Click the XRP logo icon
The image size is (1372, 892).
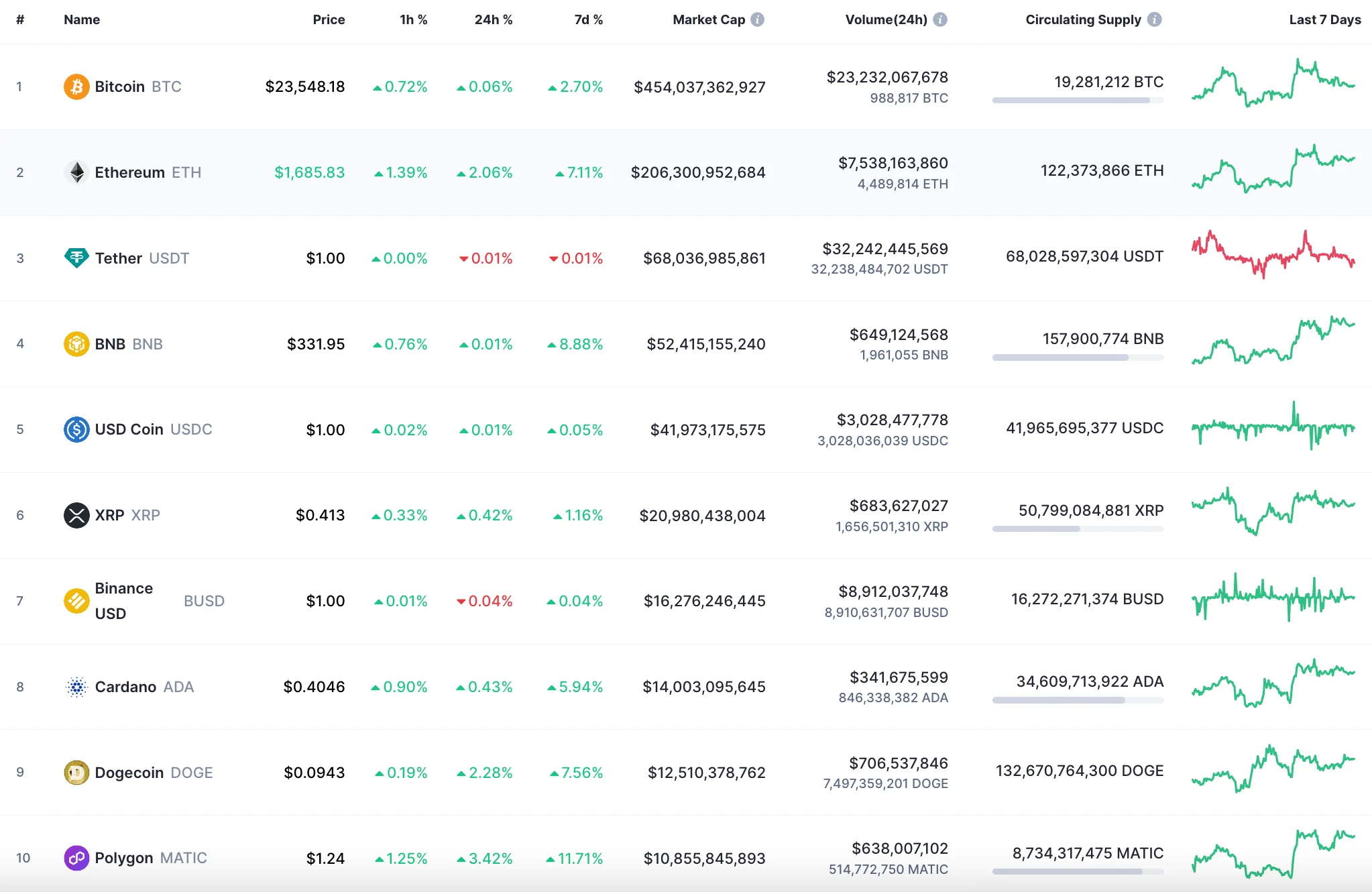click(x=77, y=515)
